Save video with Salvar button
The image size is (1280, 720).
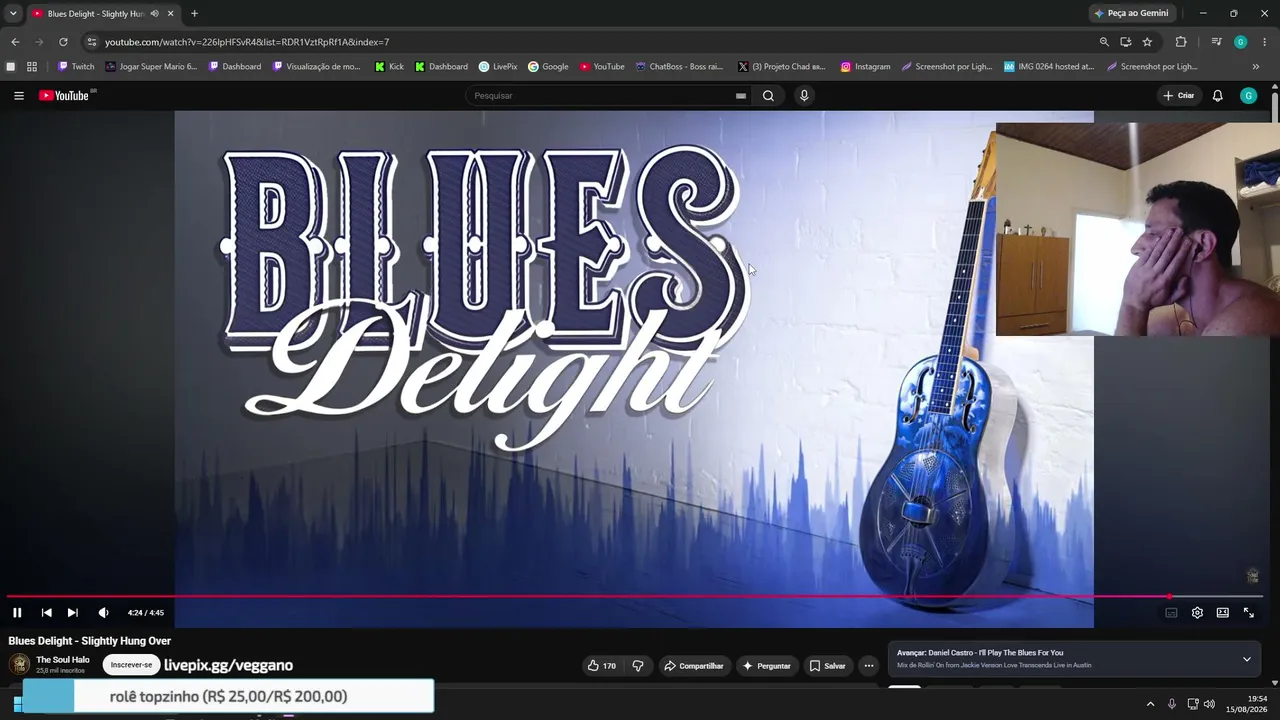(828, 666)
